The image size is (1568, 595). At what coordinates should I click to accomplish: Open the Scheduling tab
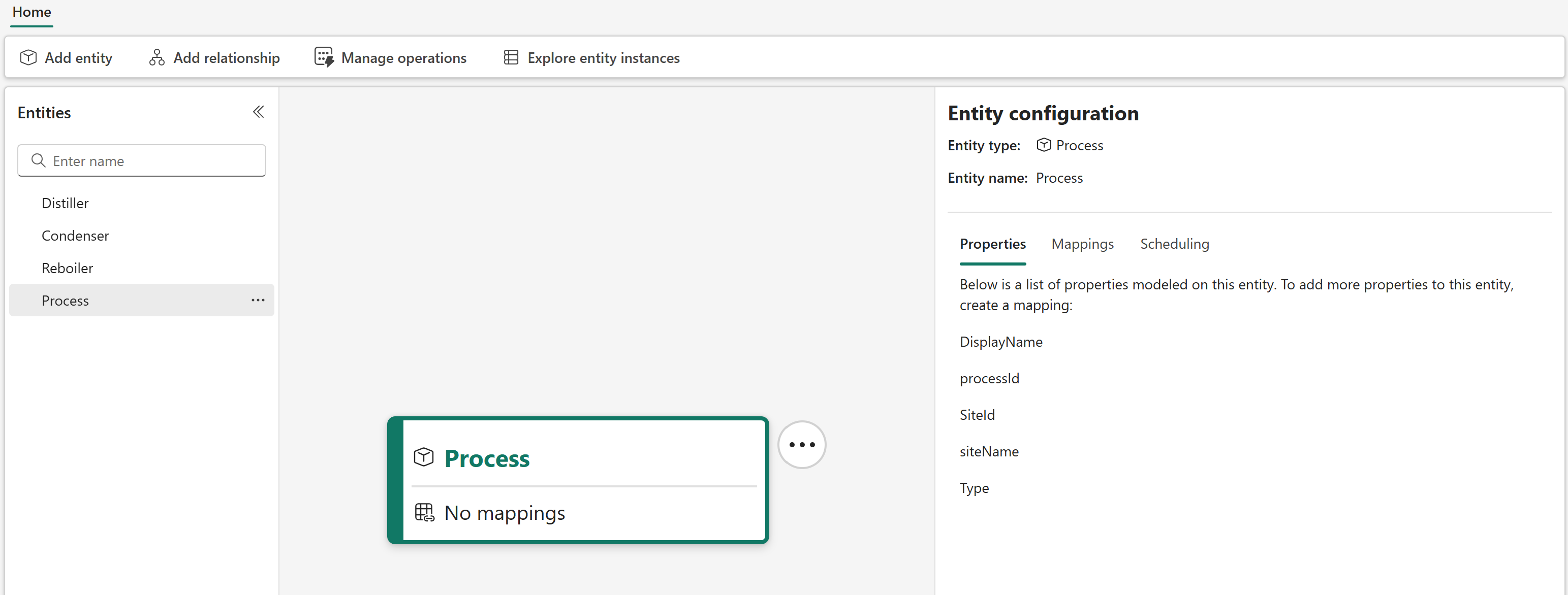coord(1174,243)
